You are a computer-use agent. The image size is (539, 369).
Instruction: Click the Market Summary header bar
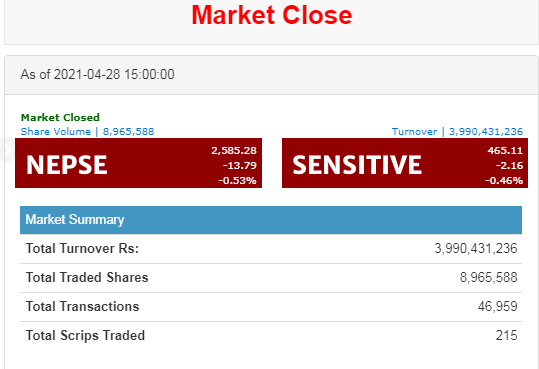(x=271, y=220)
